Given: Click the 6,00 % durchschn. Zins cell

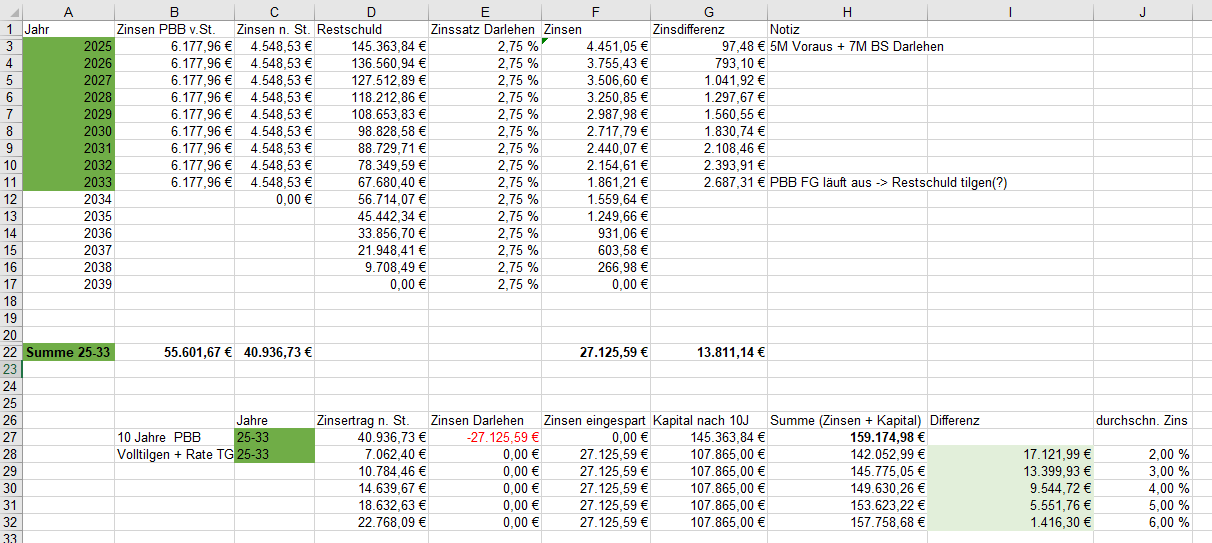Looking at the screenshot, I should point(1143,522).
